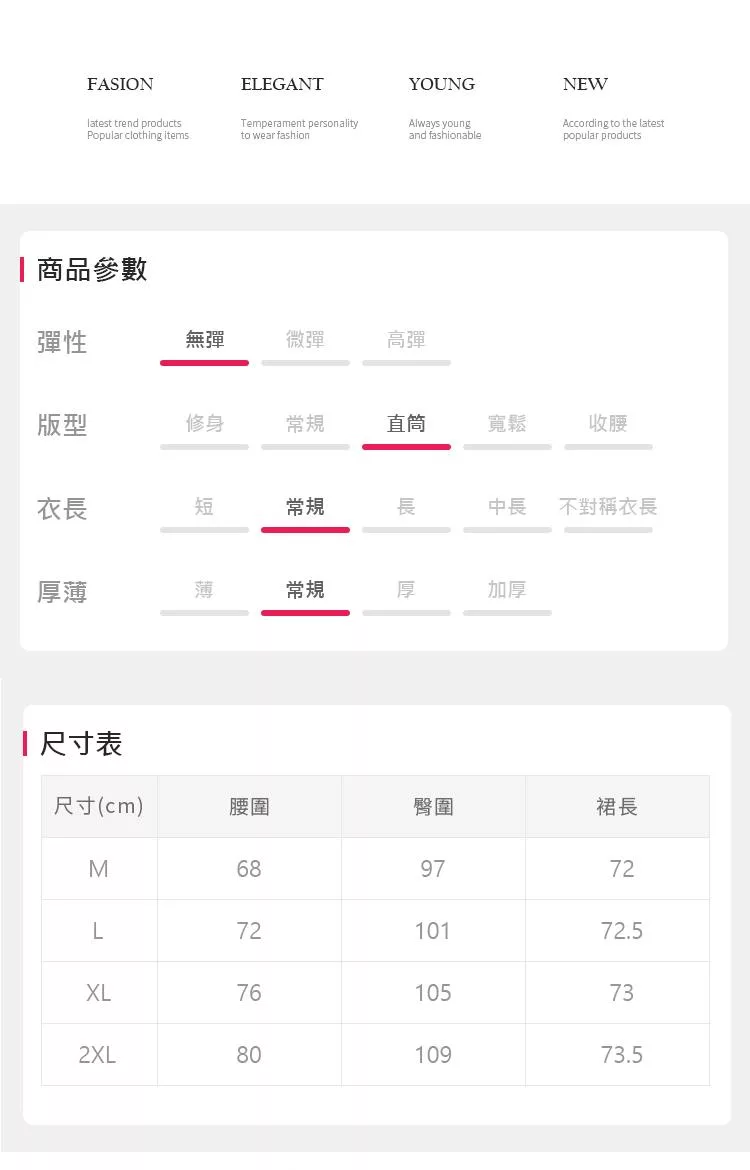Select the 不對稱衣長 option
The image size is (750, 1170).
(608, 507)
